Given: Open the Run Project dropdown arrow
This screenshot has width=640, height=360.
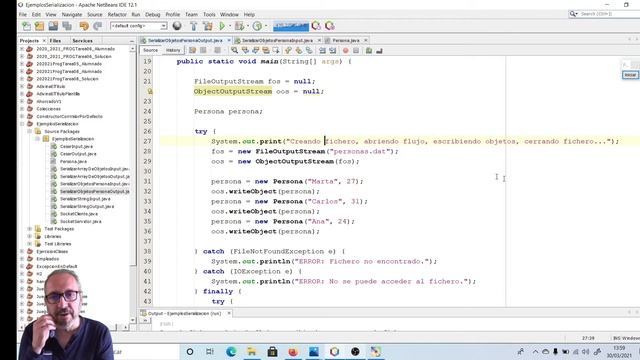Looking at the screenshot, I should point(230,26).
